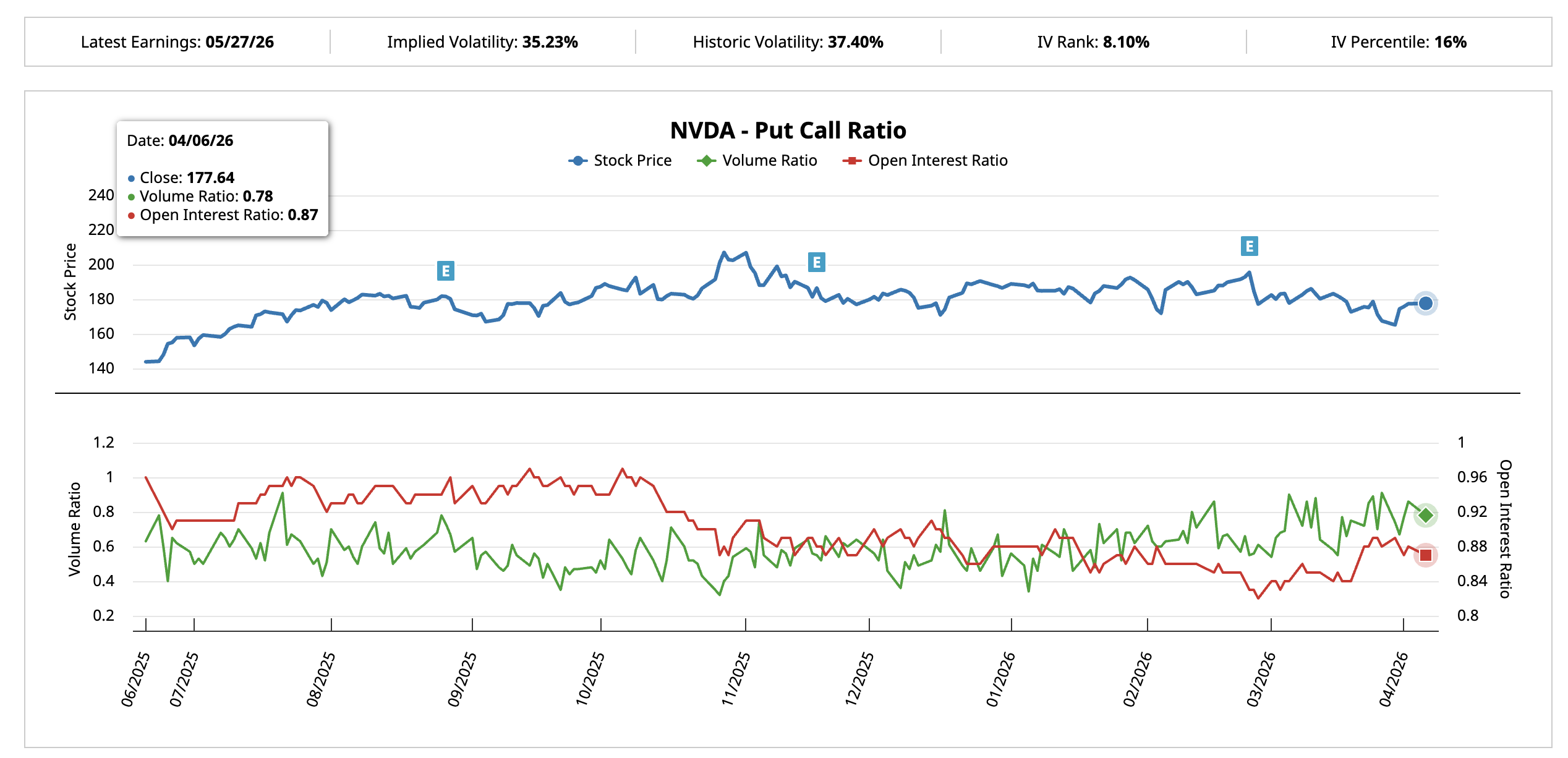The image size is (1568, 758).
Task: Click the highlighted green diamond volume ratio point
Action: (1425, 515)
